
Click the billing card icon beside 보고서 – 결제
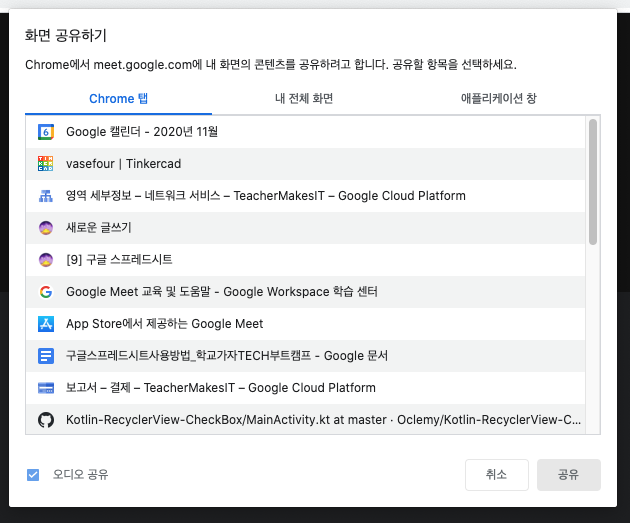[x=46, y=388]
